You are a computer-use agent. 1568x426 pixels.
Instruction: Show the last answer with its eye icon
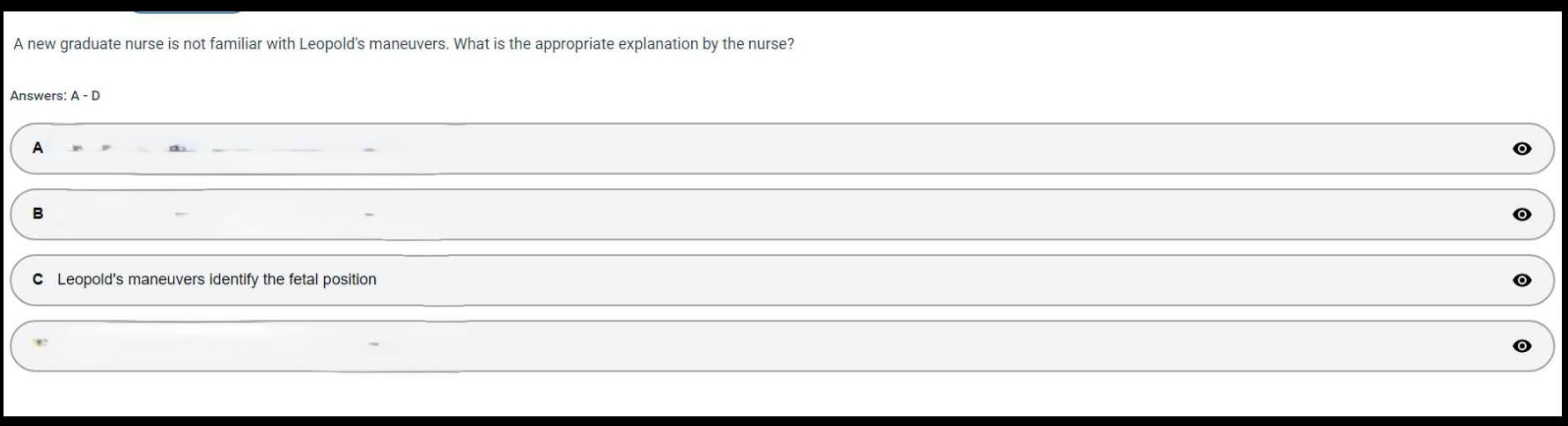[x=1521, y=346]
